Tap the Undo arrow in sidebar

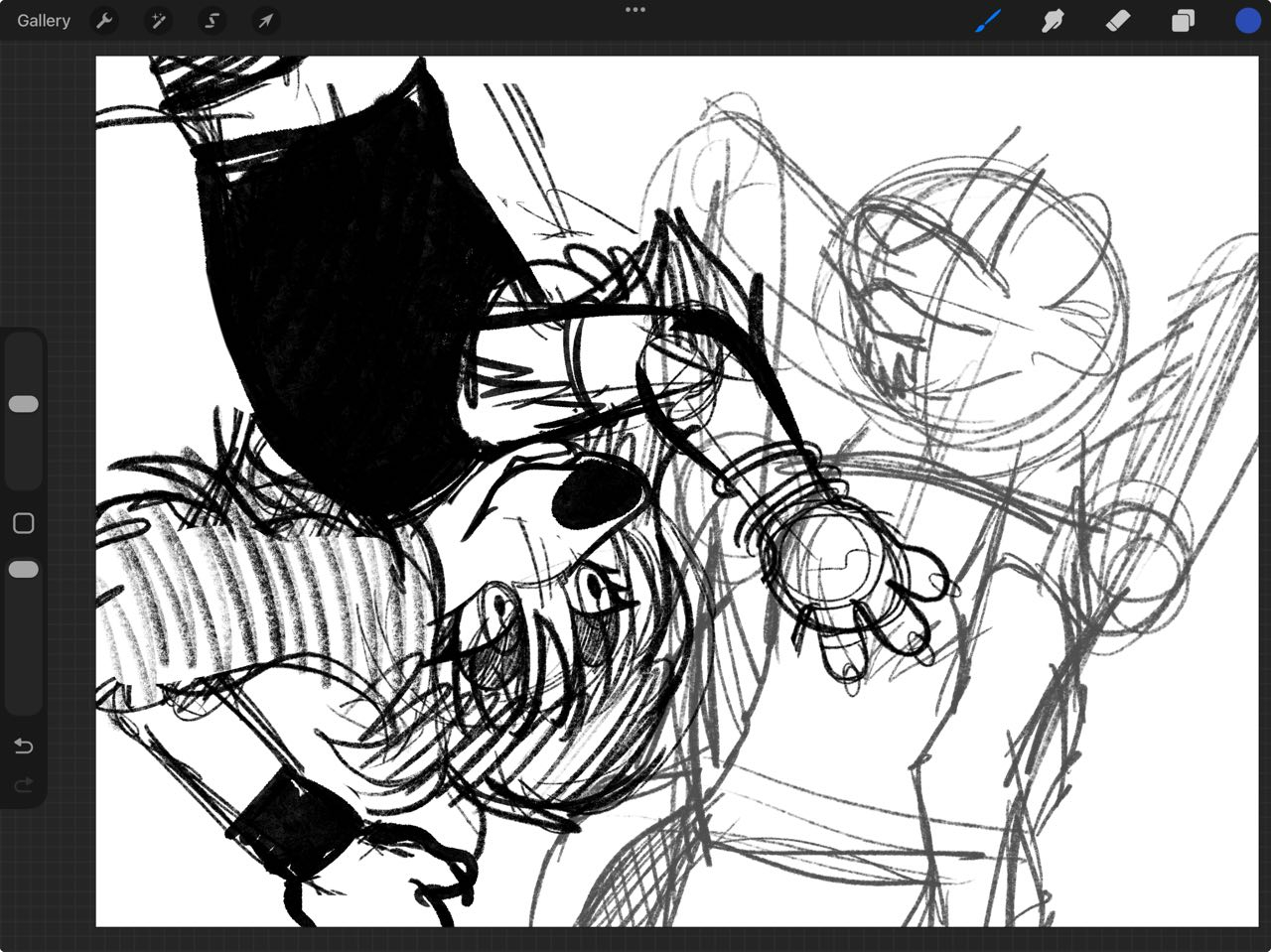24,747
